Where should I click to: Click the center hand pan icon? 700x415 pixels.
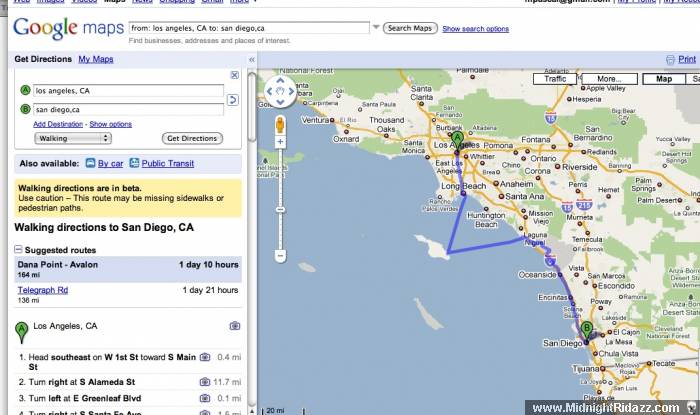tap(280, 91)
